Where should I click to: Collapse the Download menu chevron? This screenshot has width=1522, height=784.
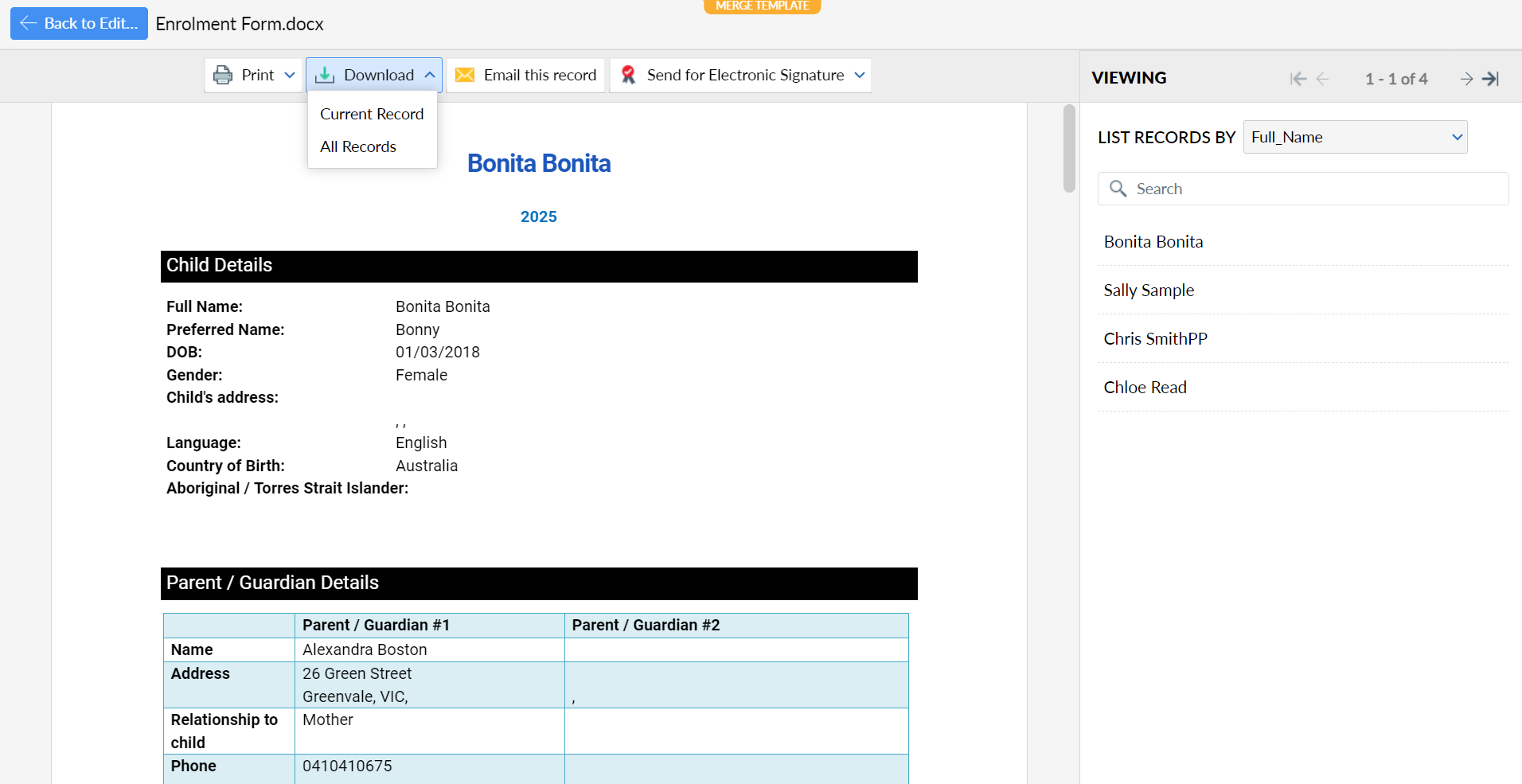pos(430,75)
